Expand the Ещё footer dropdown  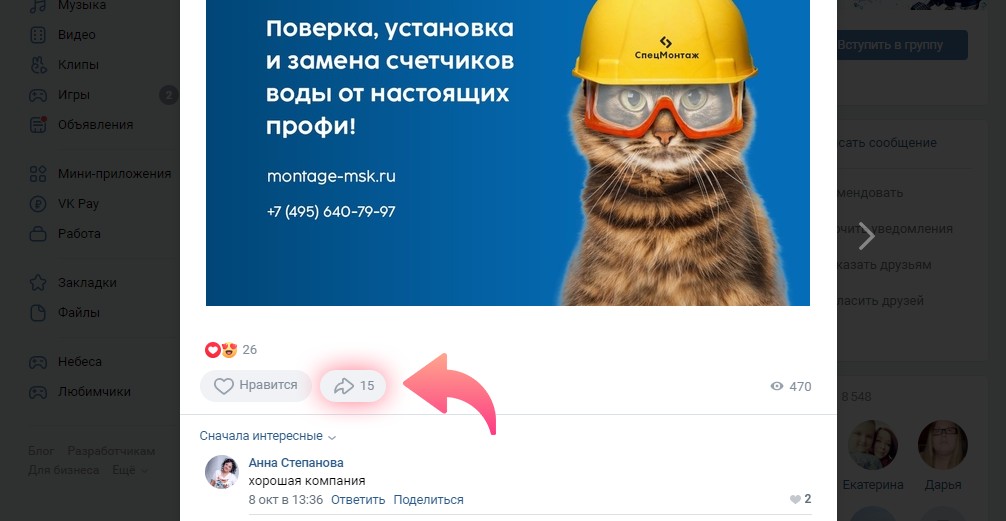130,470
